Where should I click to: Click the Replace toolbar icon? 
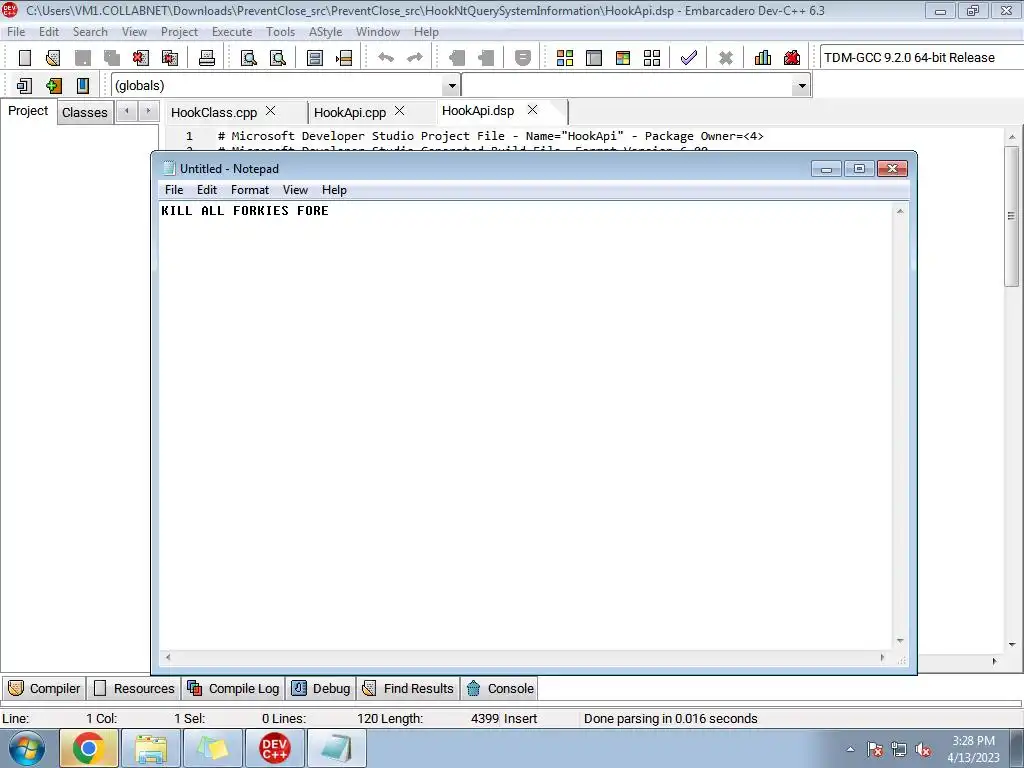tap(278, 58)
